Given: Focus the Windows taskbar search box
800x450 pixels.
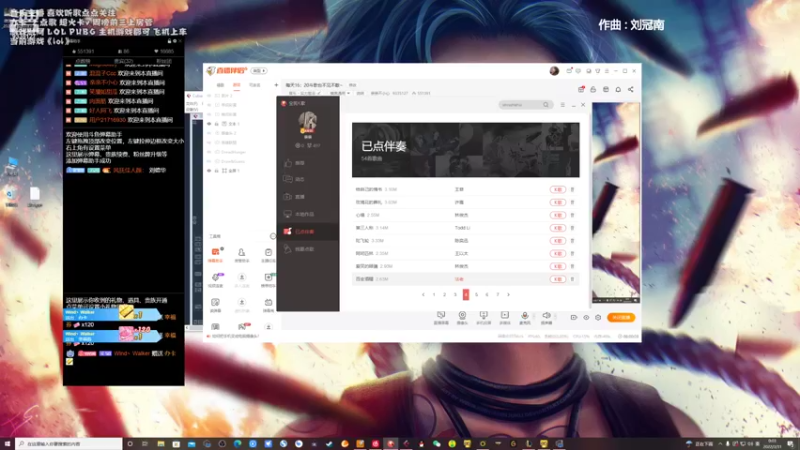Looking at the screenshot, I should [x=69, y=444].
